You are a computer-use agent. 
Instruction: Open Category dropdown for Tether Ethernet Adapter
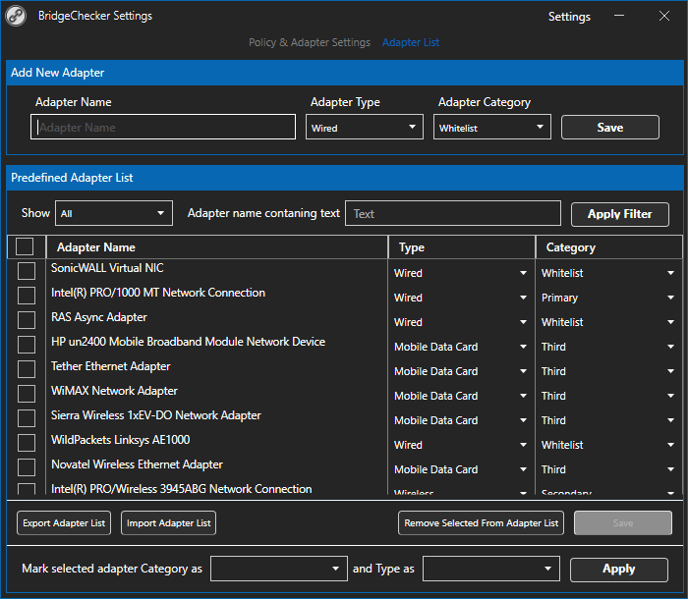pos(608,371)
